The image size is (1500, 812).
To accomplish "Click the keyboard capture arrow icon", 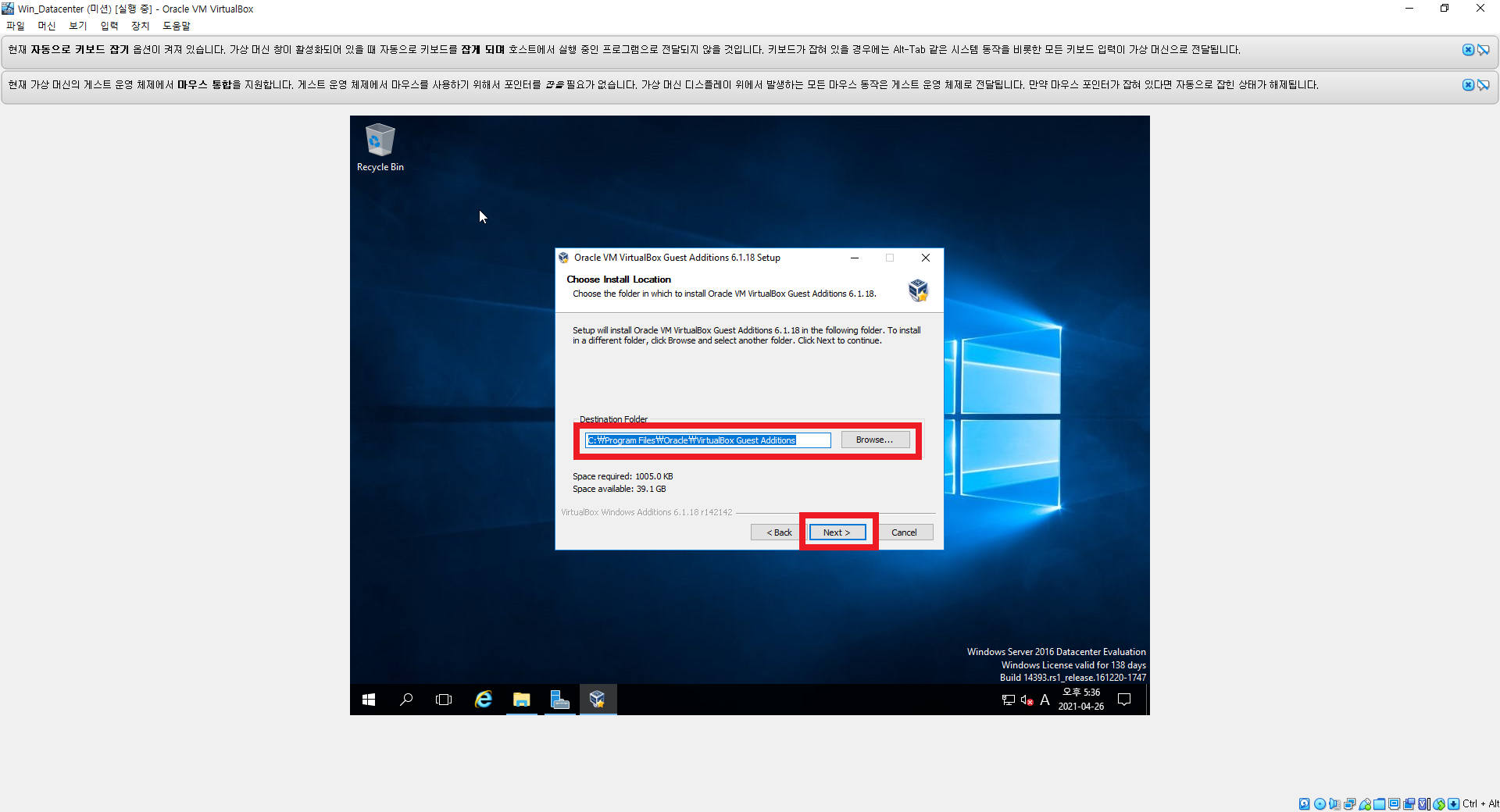I will coord(1453,803).
